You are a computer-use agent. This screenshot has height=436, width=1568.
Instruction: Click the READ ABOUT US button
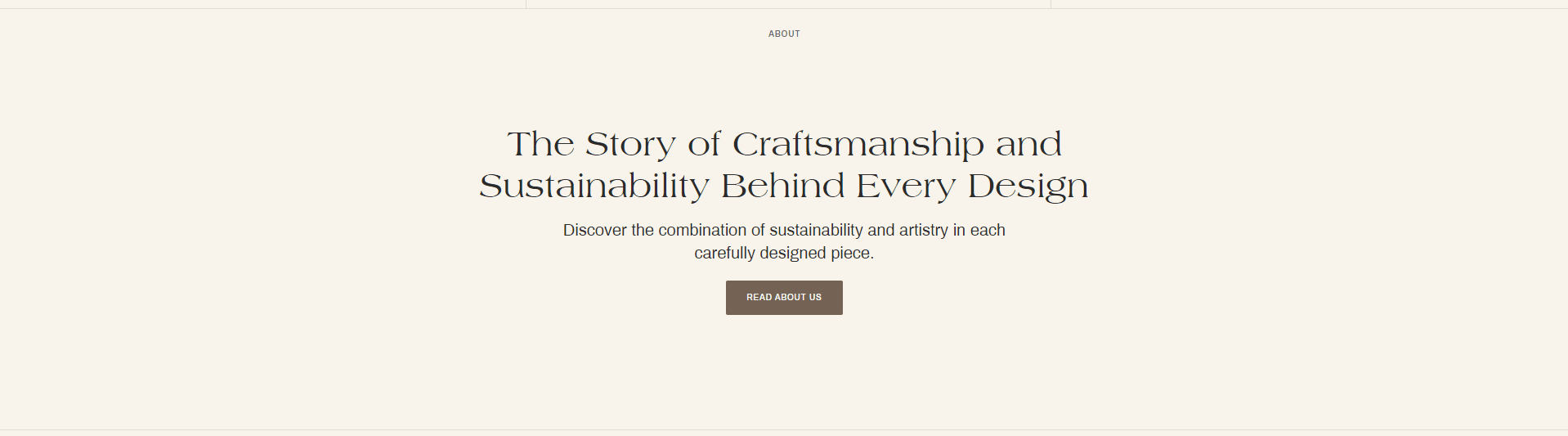(x=783, y=298)
